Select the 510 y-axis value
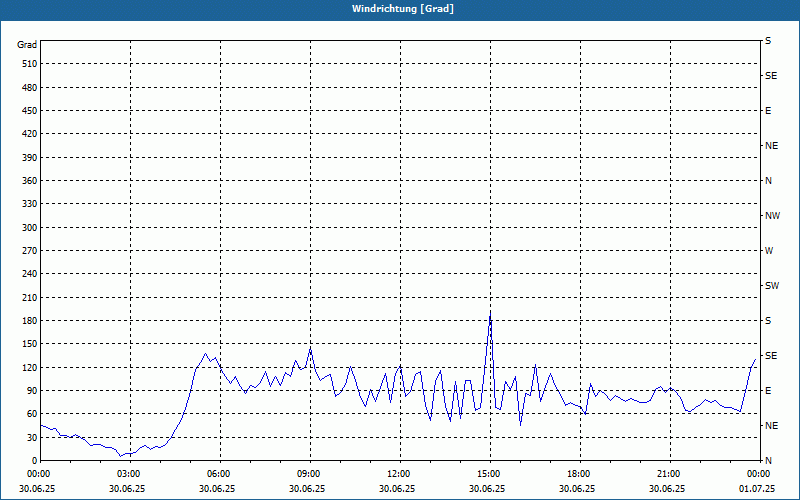Image resolution: width=800 pixels, height=500 pixels. click(x=30, y=64)
